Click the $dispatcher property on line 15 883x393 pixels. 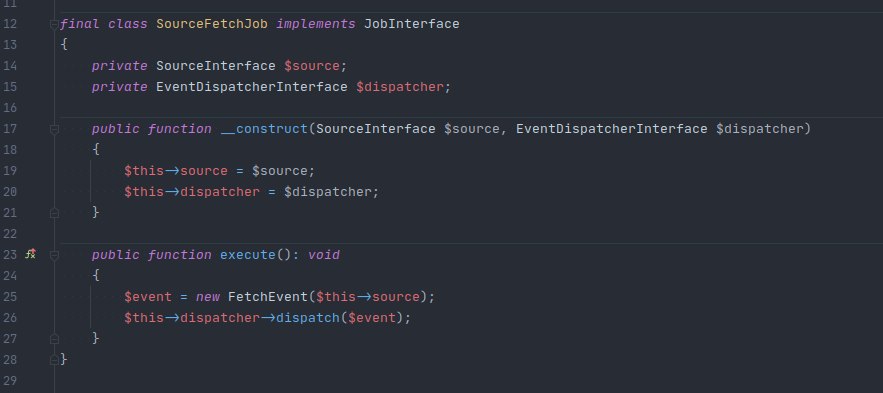(x=400, y=87)
